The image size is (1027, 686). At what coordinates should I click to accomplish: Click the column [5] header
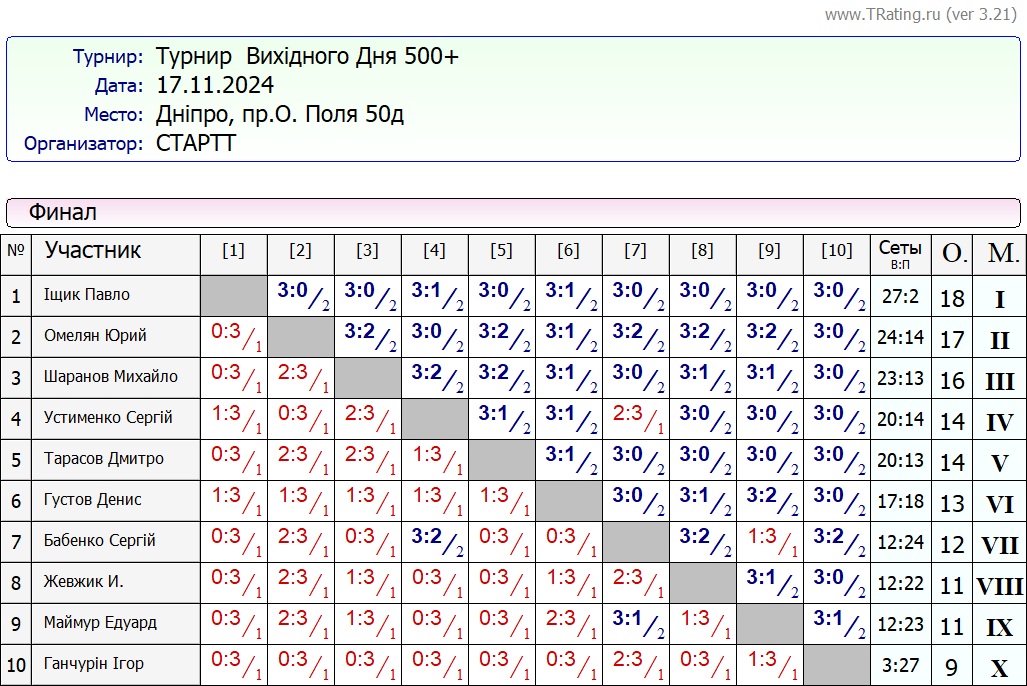pyautogui.click(x=501, y=251)
